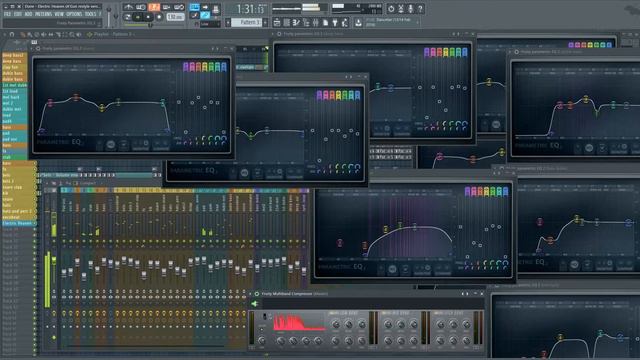Open the VIEW menu
Screen dimensions: 640x360
59,14
